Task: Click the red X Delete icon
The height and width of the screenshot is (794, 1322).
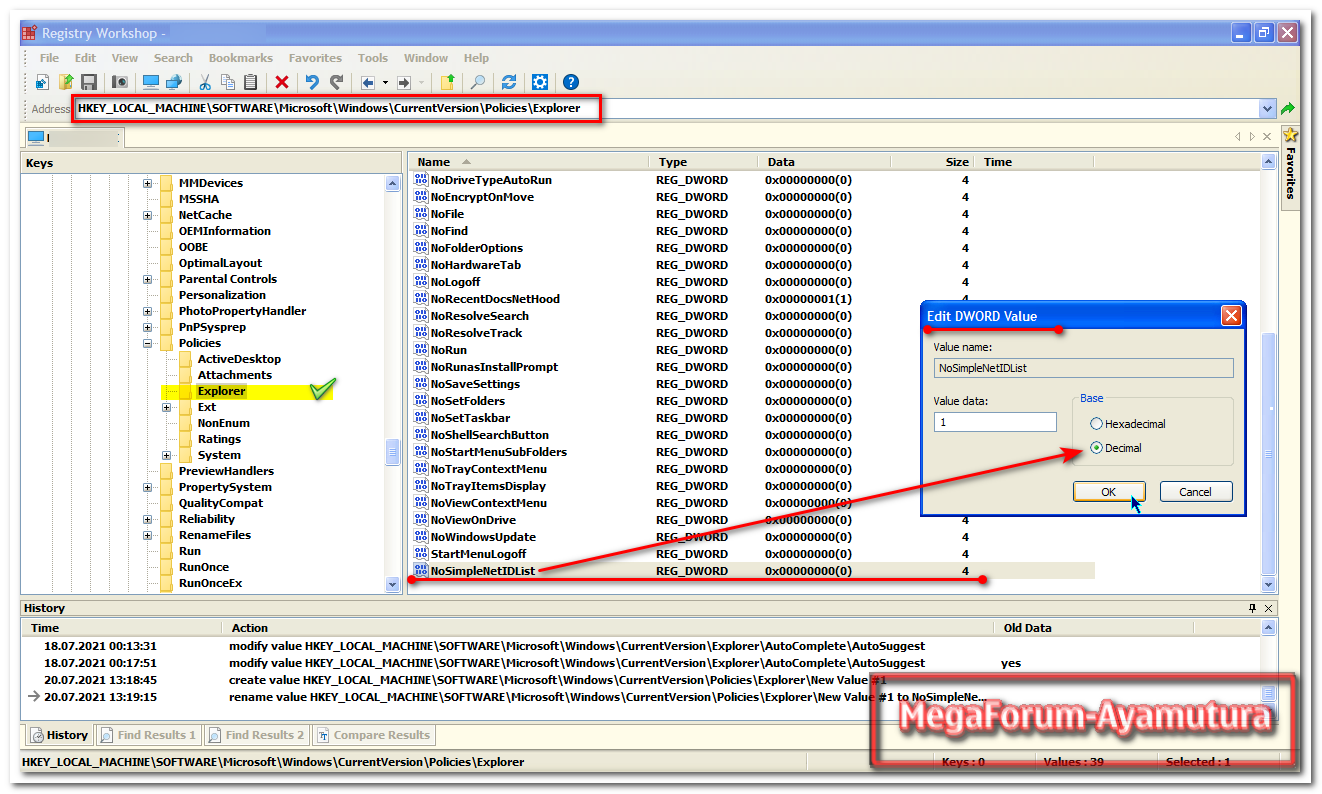Action: click(282, 82)
